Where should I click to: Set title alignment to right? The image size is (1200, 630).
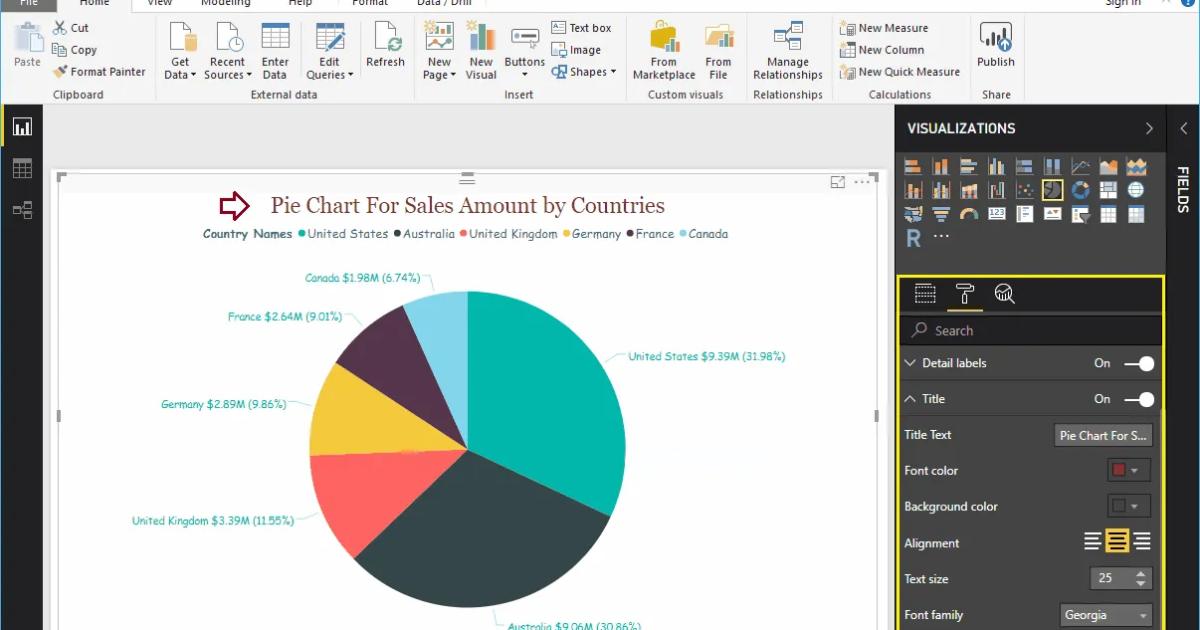1143,541
